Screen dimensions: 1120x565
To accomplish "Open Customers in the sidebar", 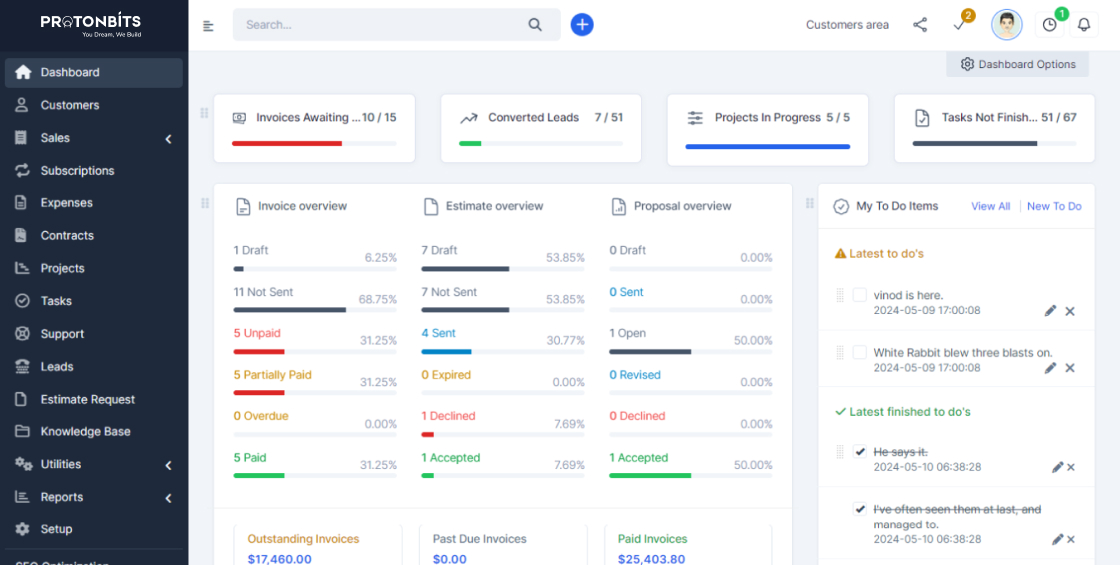I will pyautogui.click(x=70, y=105).
